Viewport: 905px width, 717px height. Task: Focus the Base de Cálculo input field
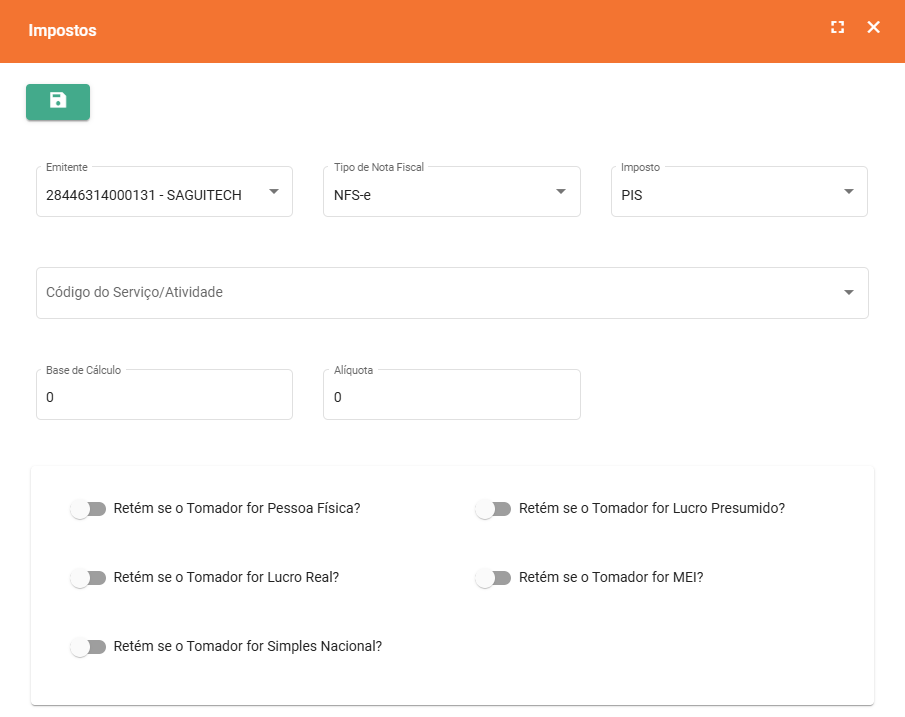(164, 397)
